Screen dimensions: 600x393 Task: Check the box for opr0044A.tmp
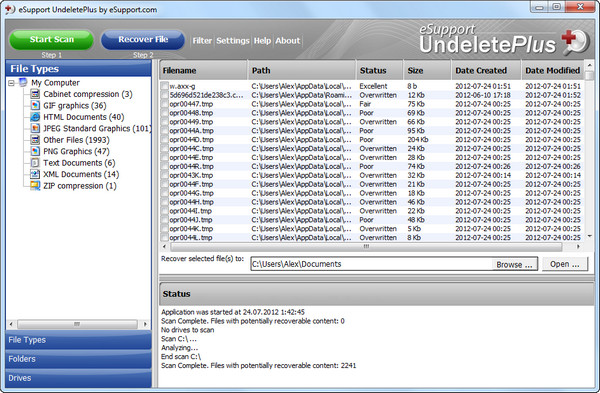[x=164, y=131]
